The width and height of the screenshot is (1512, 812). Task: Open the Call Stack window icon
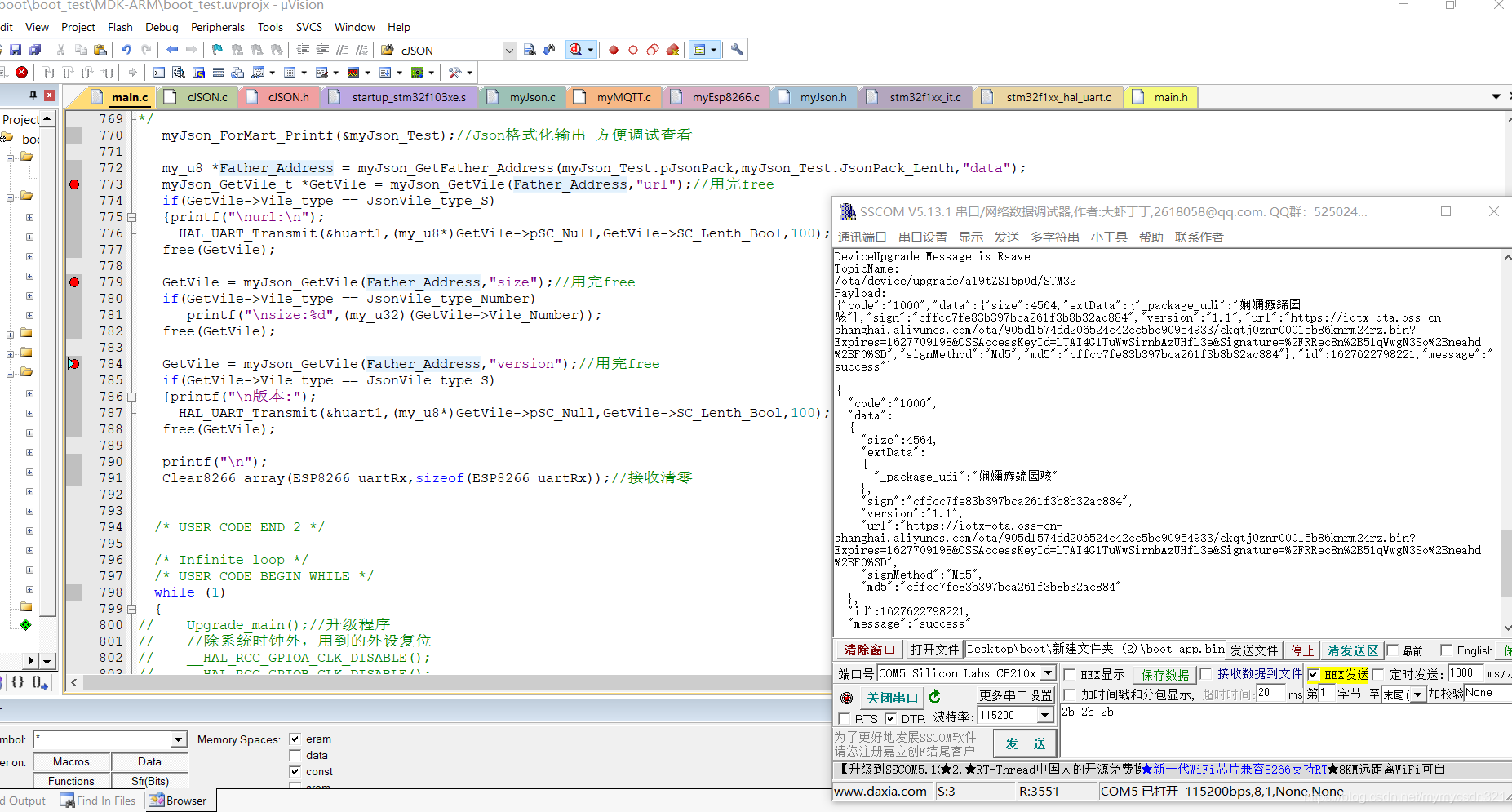tap(237, 73)
